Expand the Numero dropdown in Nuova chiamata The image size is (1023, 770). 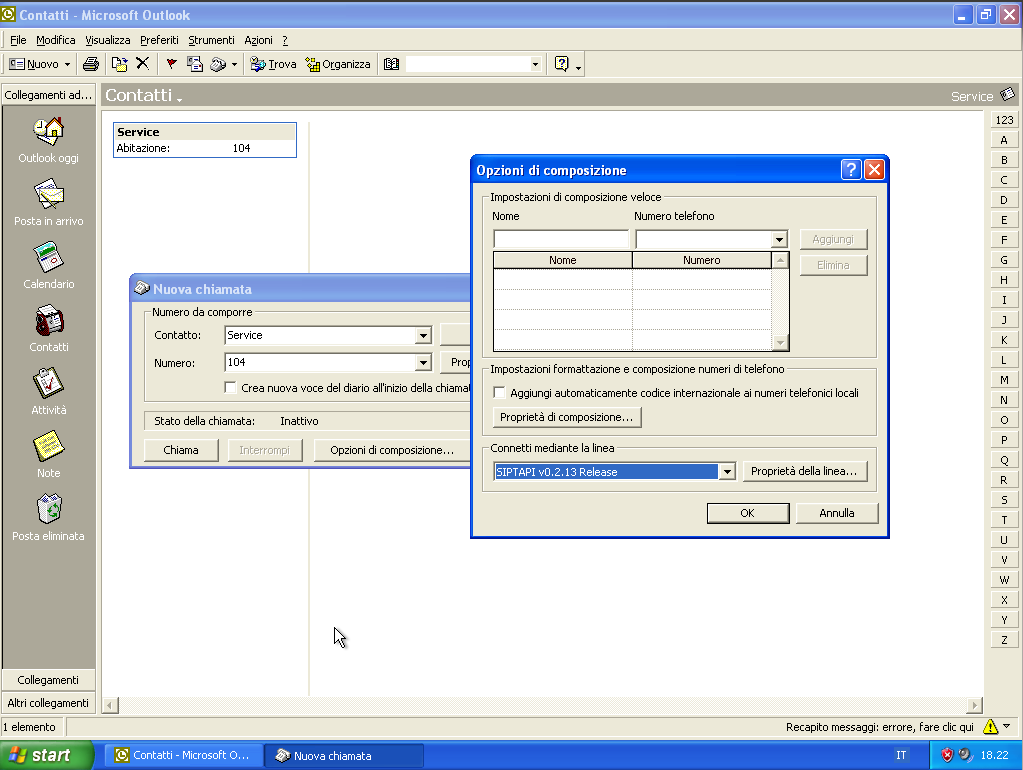(423, 362)
